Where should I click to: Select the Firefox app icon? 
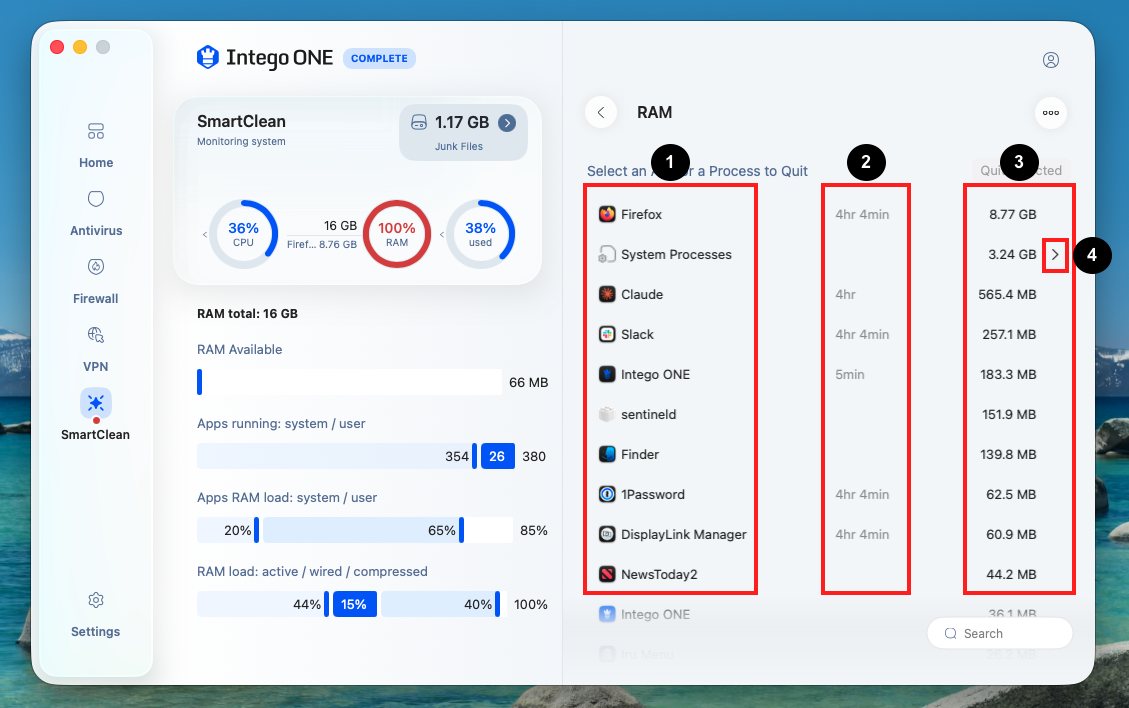[x=607, y=214]
